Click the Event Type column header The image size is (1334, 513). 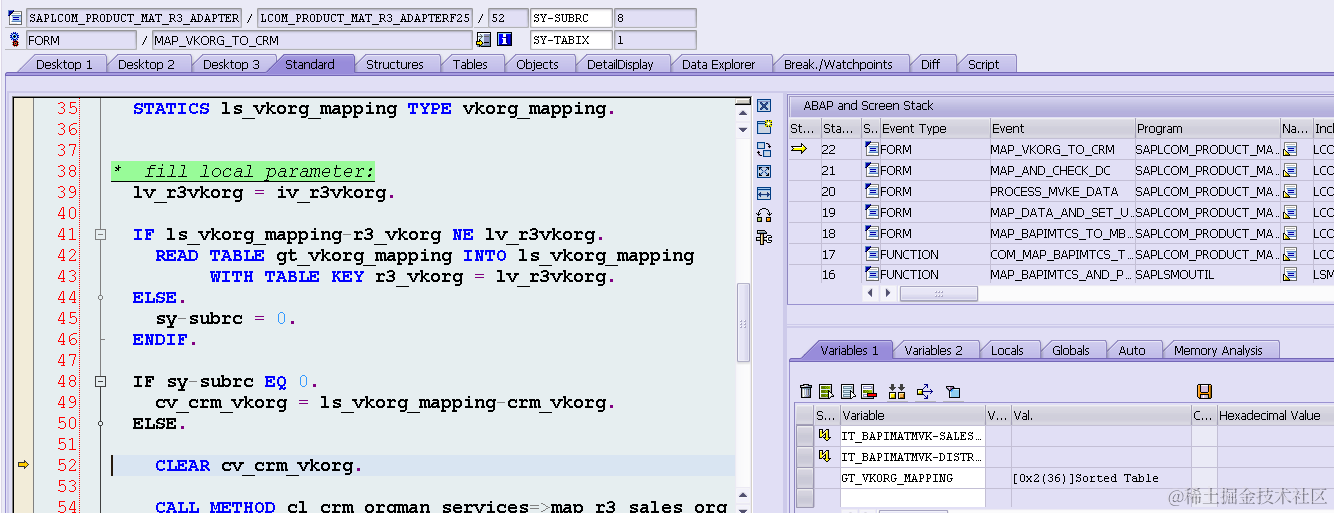click(x=933, y=128)
